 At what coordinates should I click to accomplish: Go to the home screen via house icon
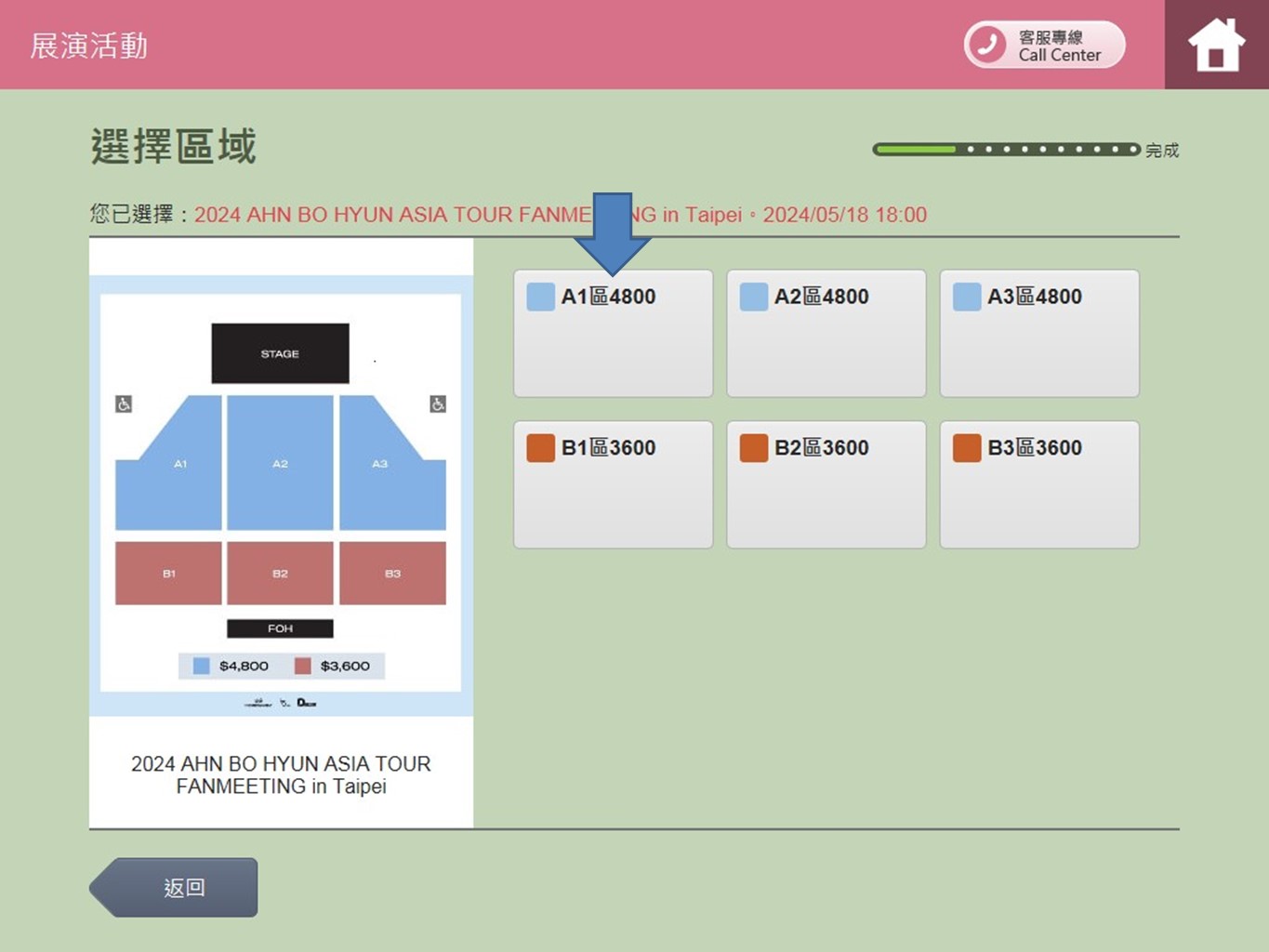1216,45
